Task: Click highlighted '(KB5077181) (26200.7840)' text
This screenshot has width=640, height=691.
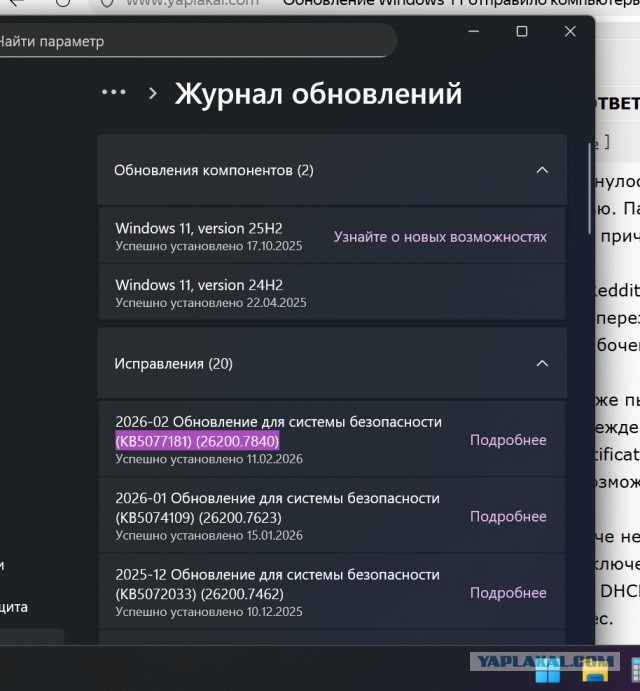Action: pyautogui.click(x=197, y=441)
